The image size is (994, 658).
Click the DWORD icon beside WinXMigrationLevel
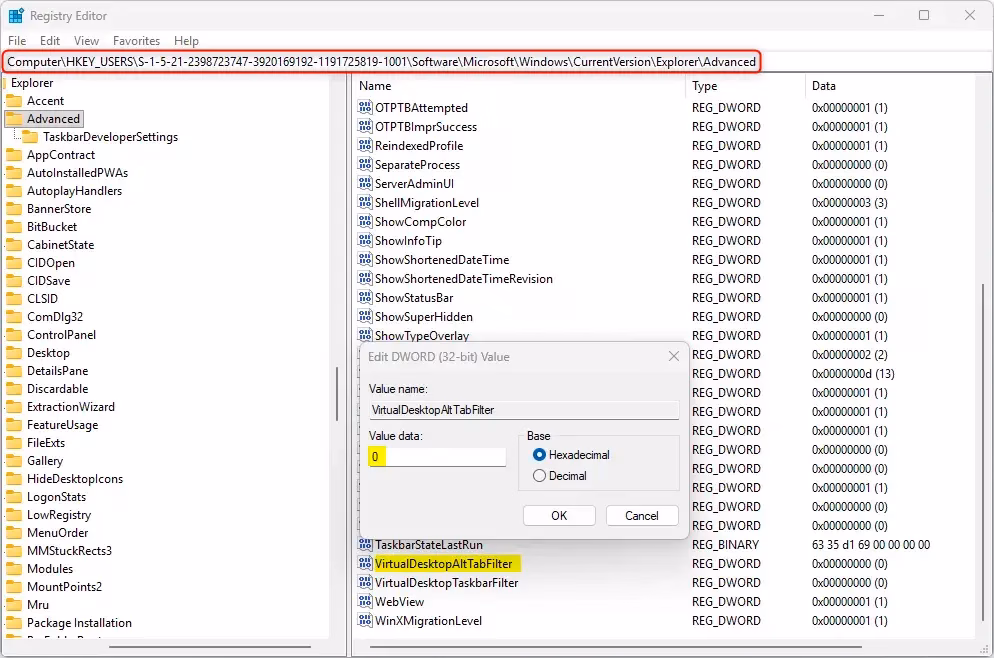365,621
